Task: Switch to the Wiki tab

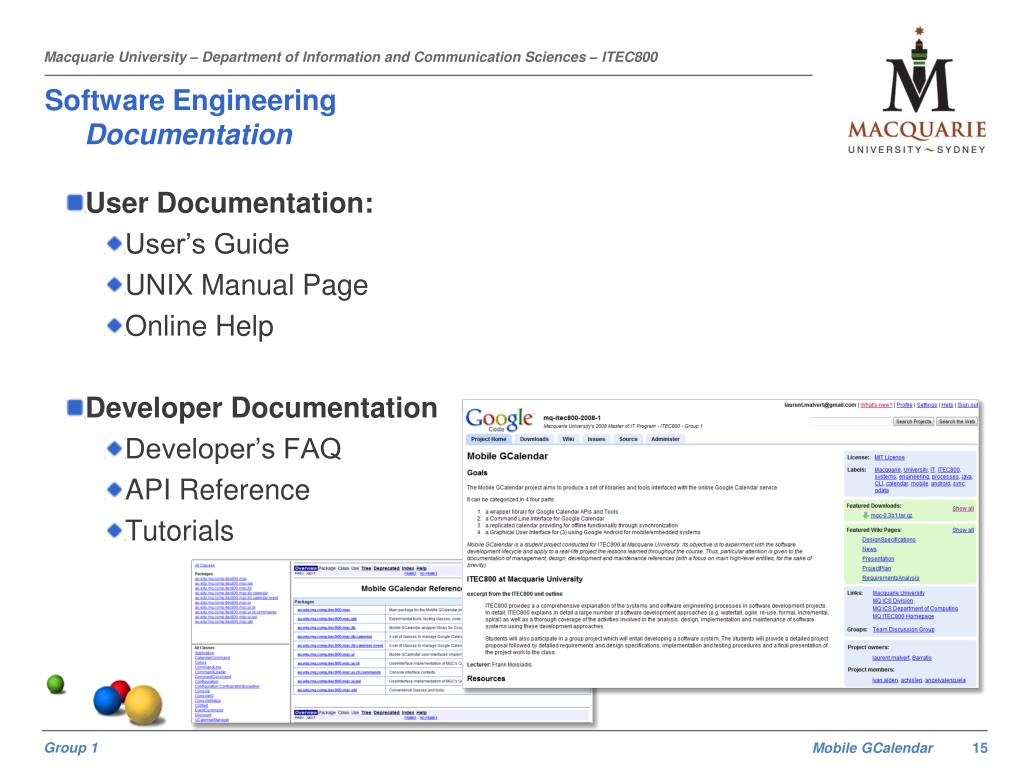Action: pyautogui.click(x=568, y=439)
